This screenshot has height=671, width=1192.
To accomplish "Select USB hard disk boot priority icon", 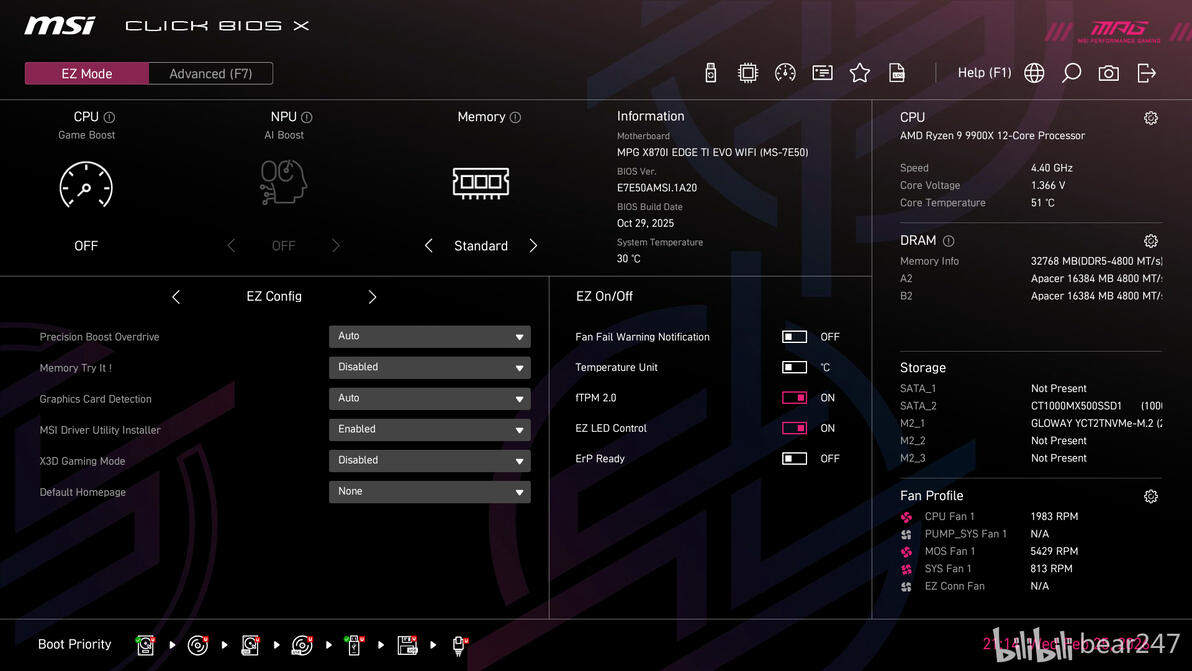I will (x=250, y=645).
